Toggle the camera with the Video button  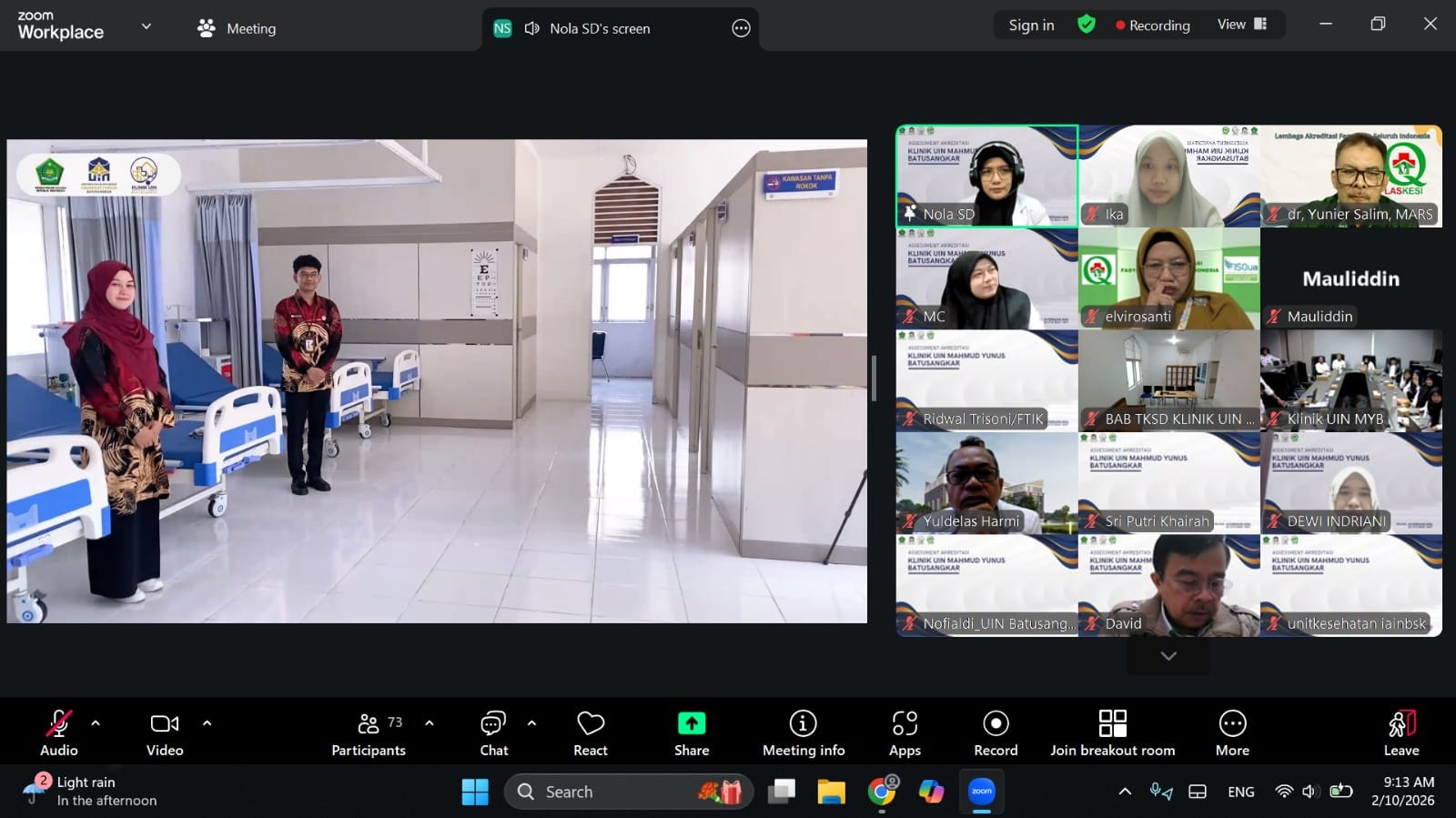(x=165, y=732)
